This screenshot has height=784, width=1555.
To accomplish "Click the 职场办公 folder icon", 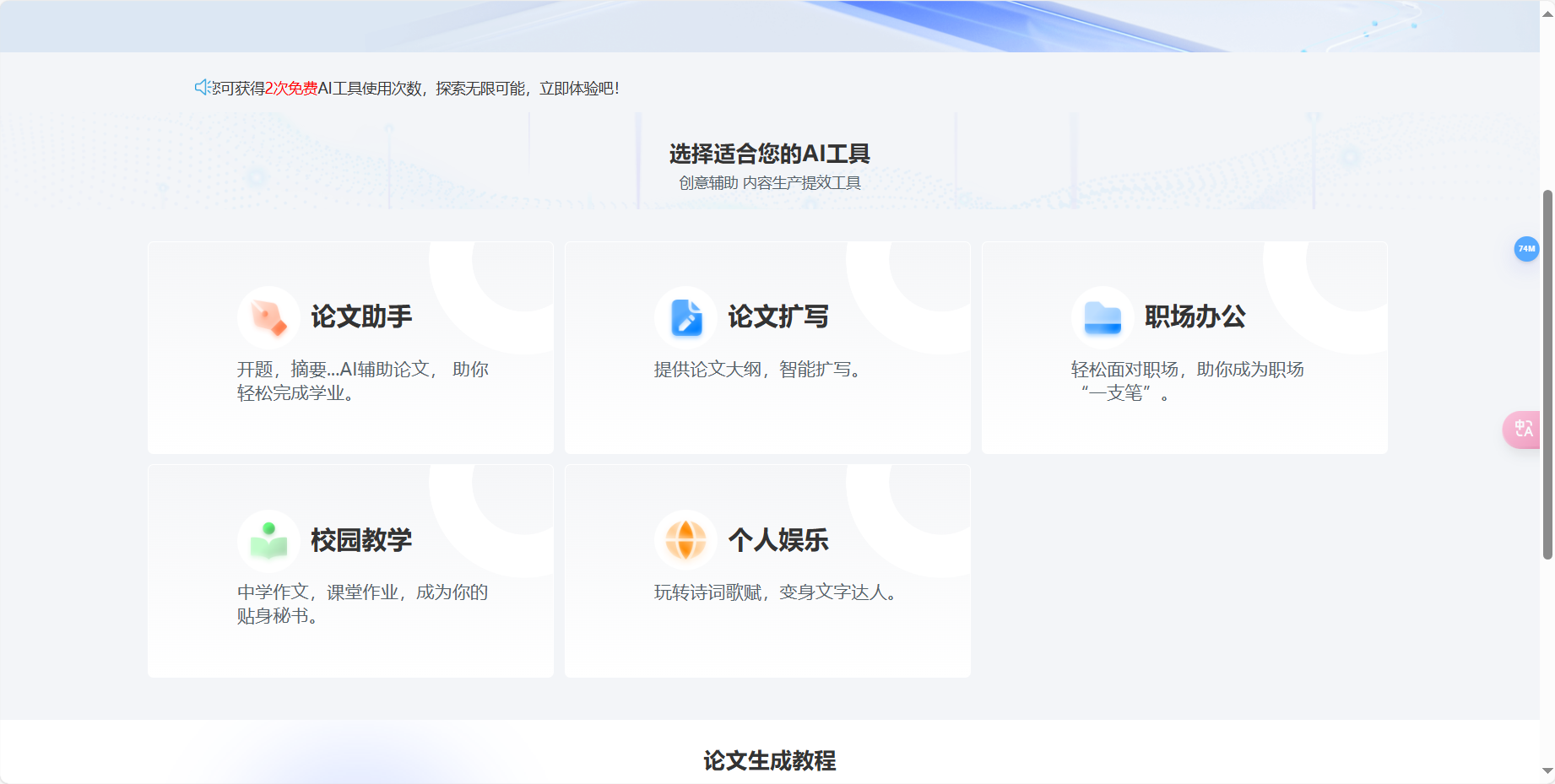I will click(1103, 317).
